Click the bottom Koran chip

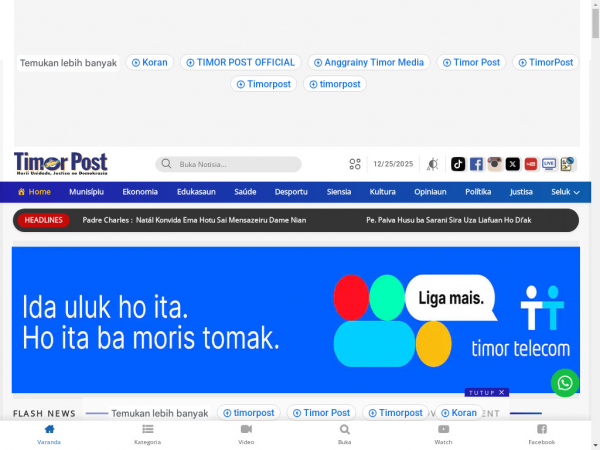point(459,413)
